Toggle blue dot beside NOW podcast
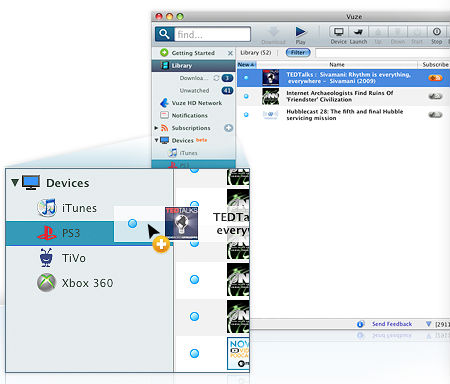 point(194,353)
